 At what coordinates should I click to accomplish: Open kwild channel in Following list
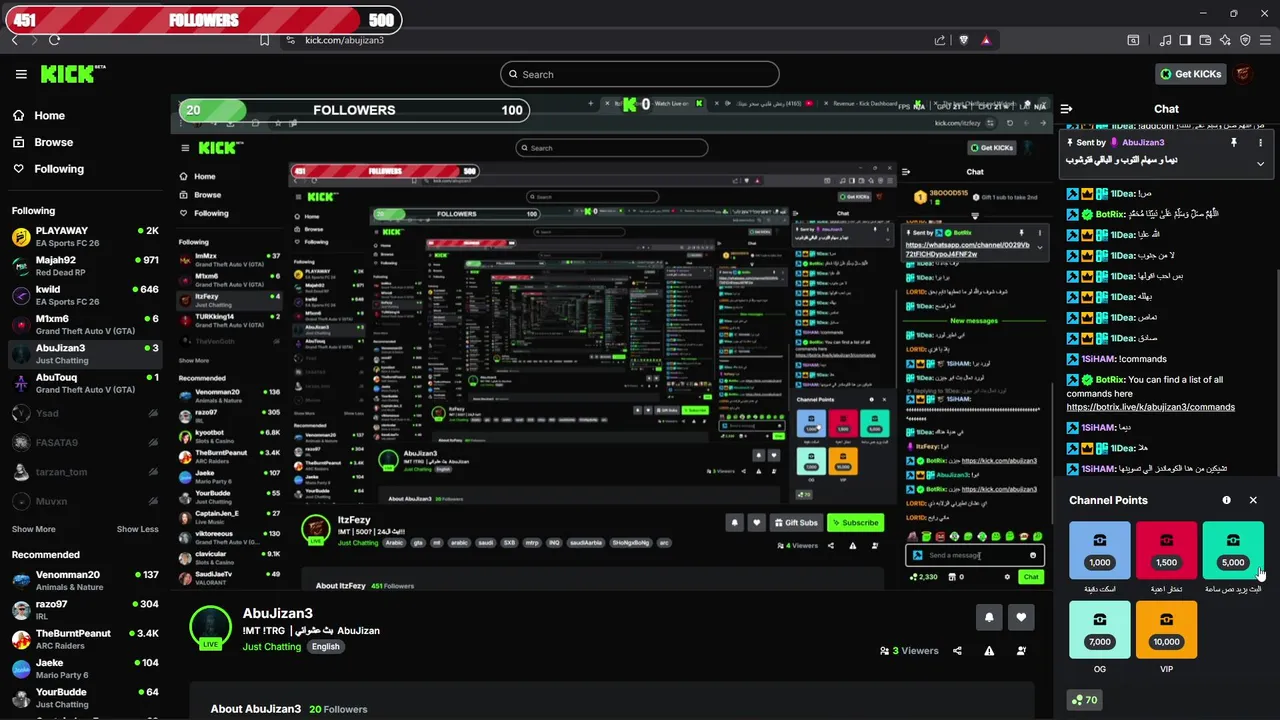click(x=85, y=295)
